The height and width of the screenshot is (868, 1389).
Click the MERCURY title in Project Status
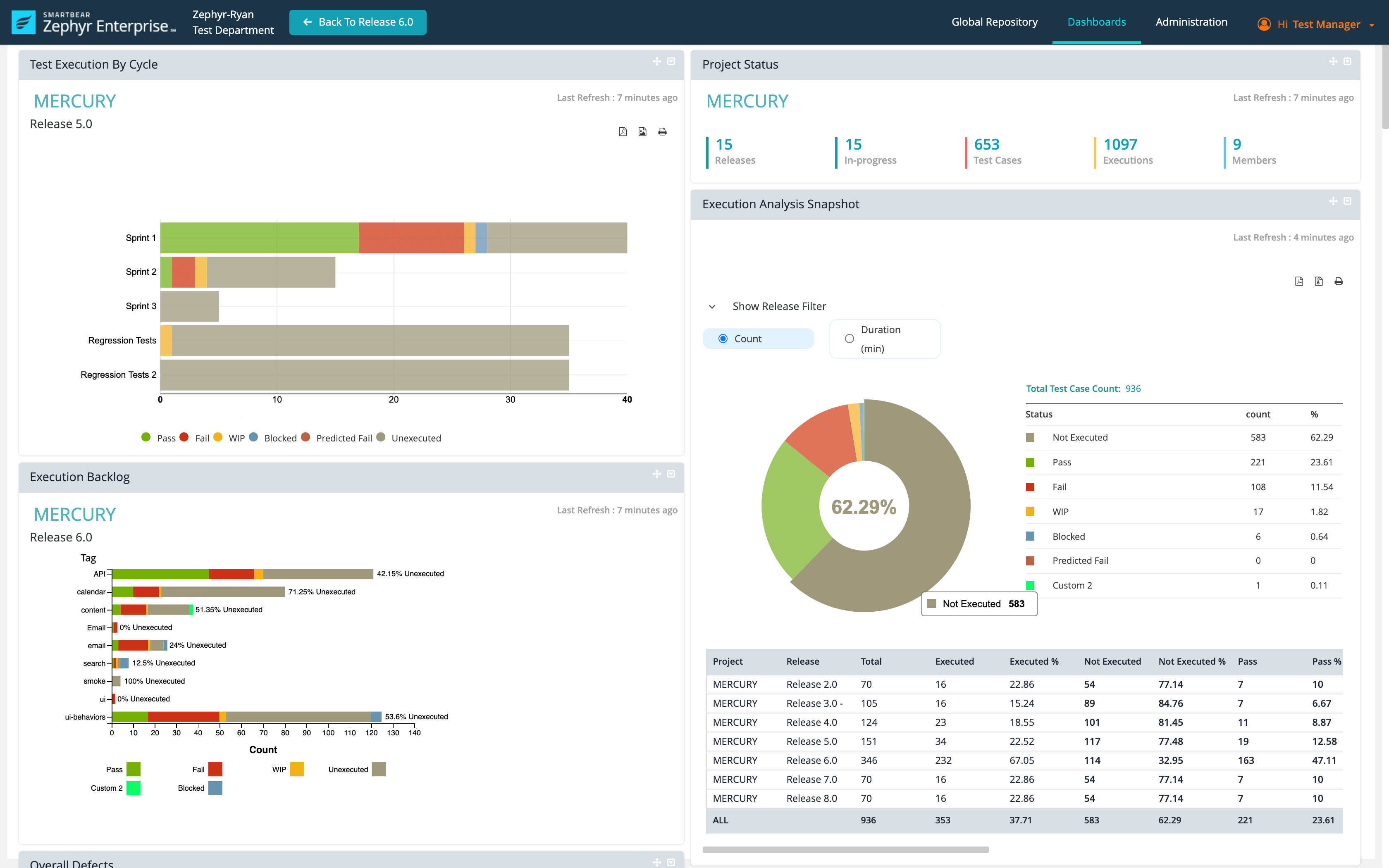[x=747, y=101]
